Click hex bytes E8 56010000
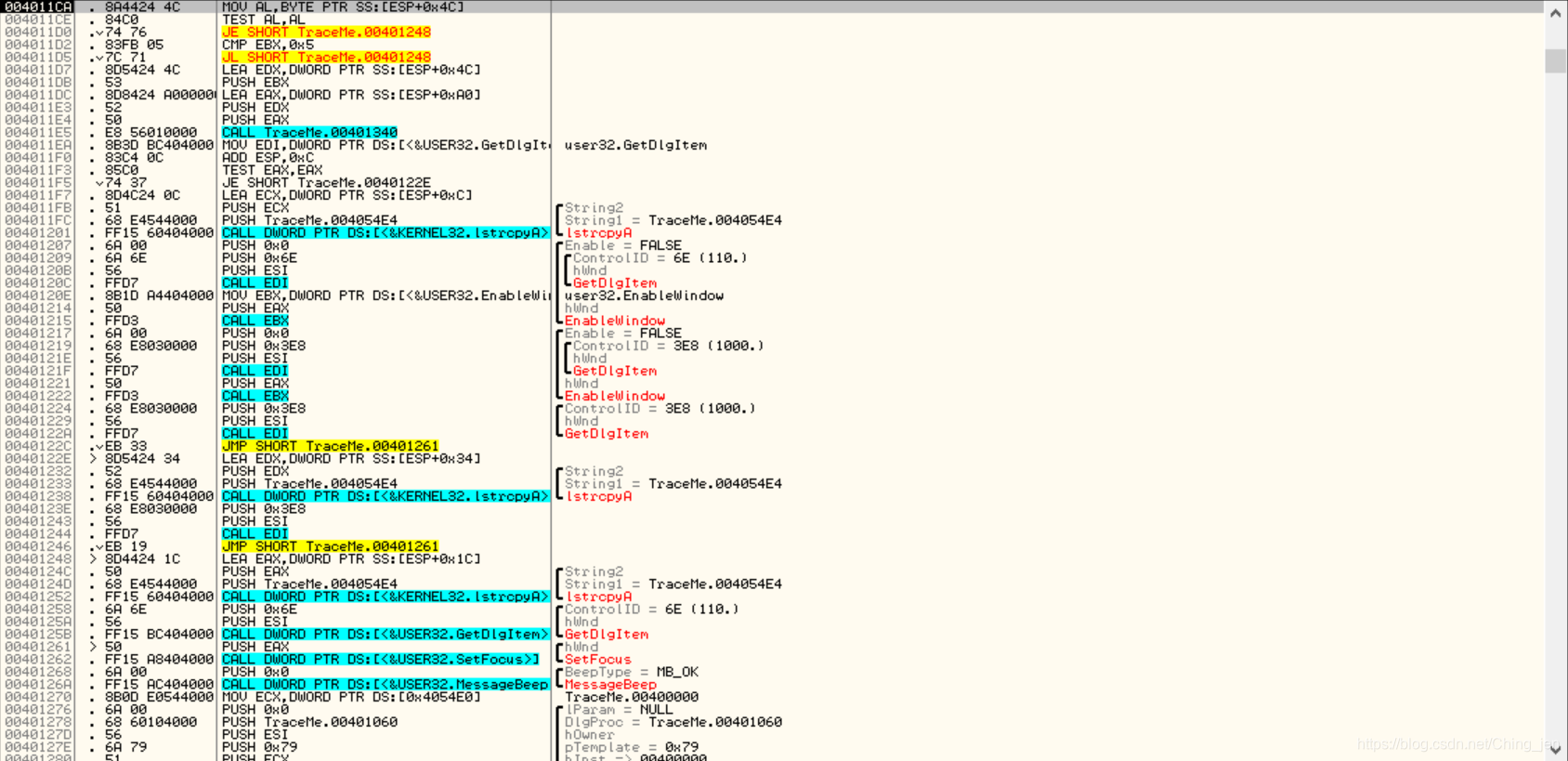The image size is (1568, 761). coord(150,132)
